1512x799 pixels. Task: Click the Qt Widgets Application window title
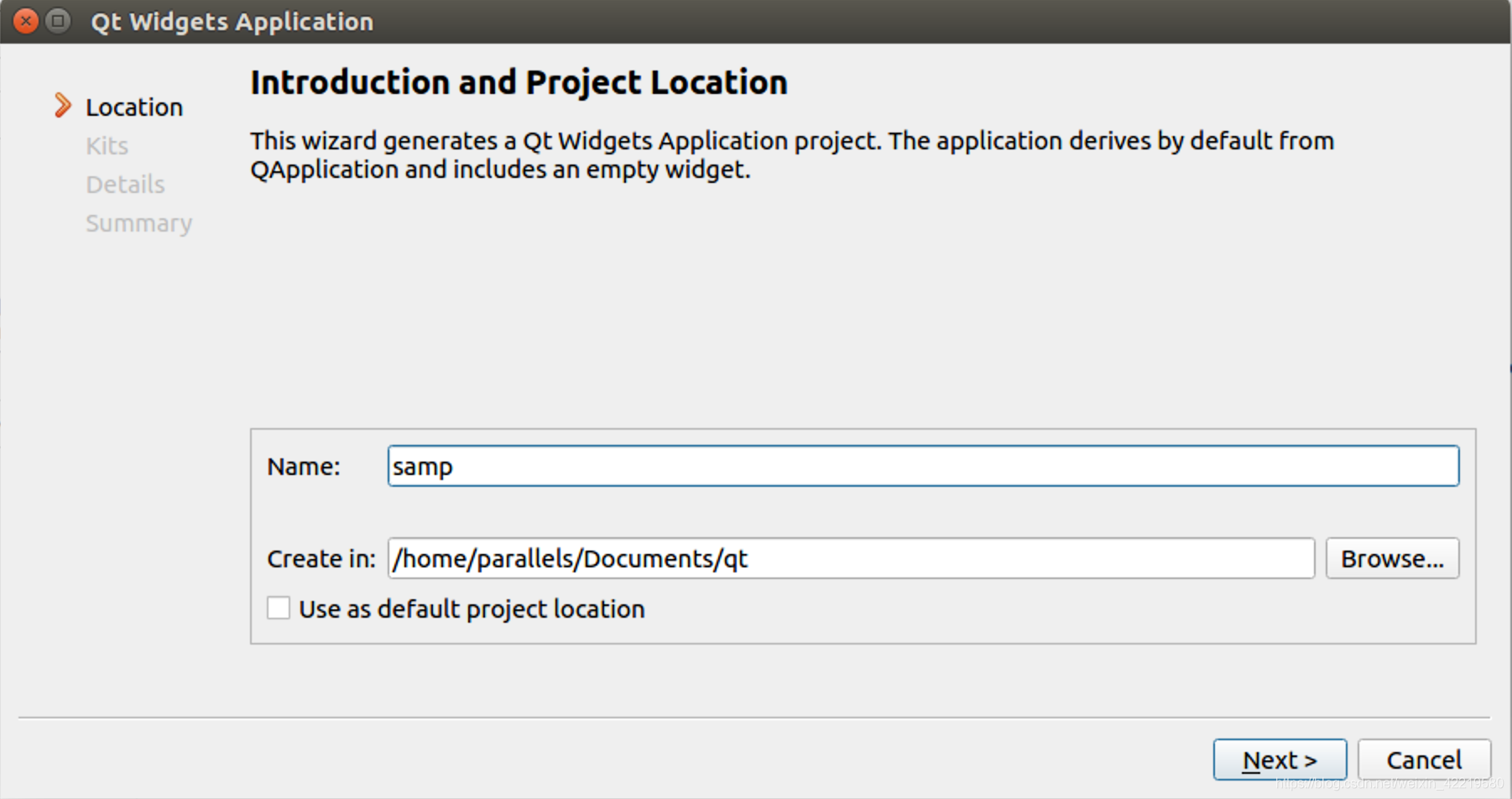[x=232, y=21]
